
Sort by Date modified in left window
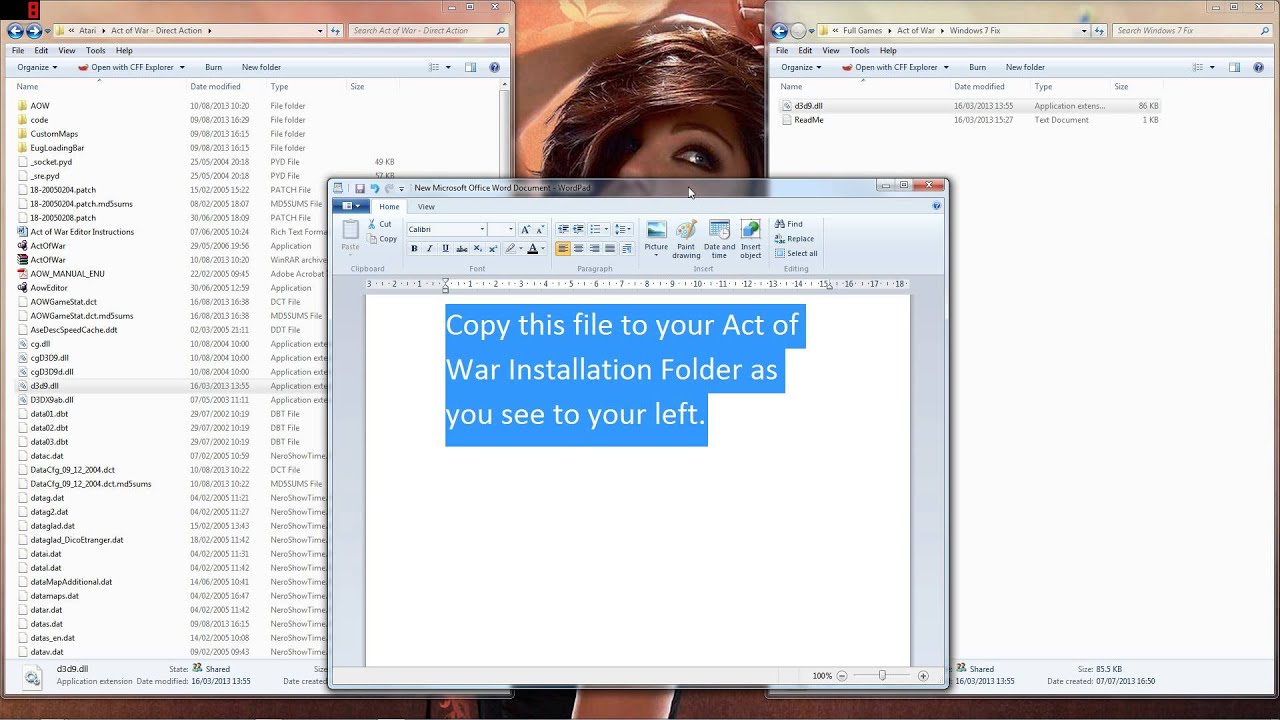click(215, 87)
